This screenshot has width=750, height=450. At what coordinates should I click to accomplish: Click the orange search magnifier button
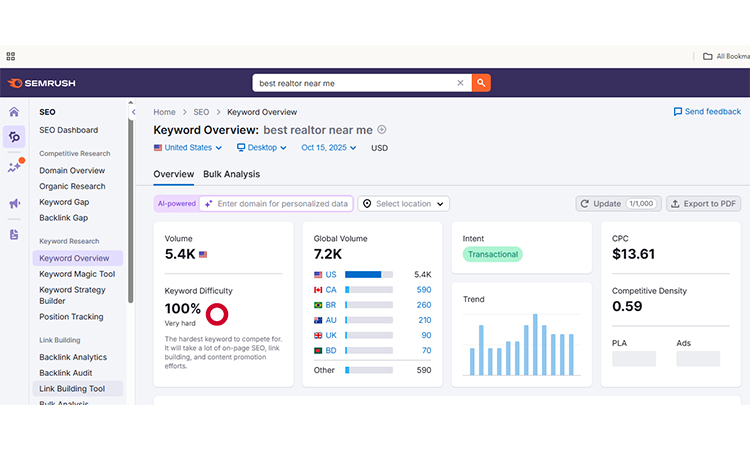(481, 83)
